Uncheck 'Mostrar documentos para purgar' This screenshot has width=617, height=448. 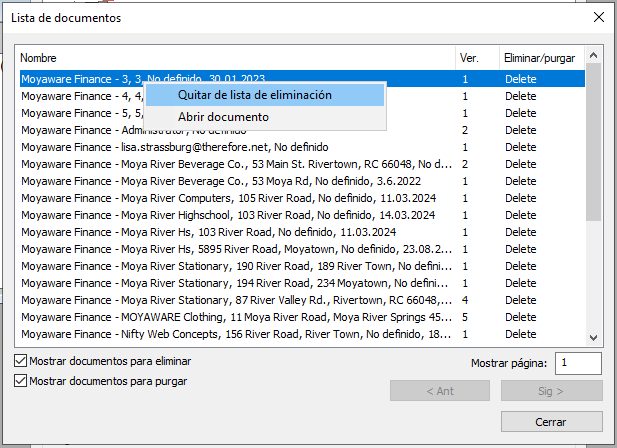point(20,381)
